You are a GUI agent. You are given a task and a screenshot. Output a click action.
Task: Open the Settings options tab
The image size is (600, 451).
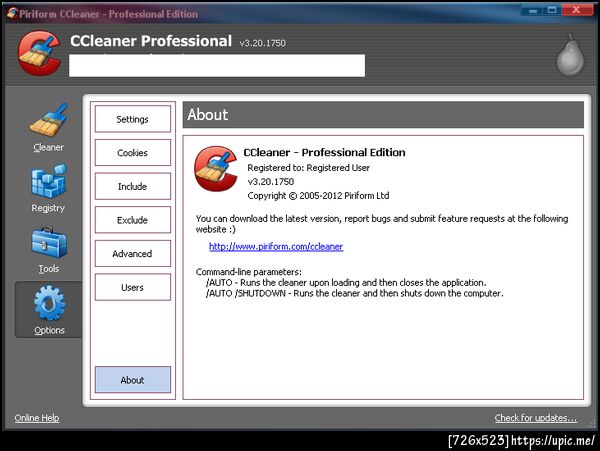click(133, 119)
